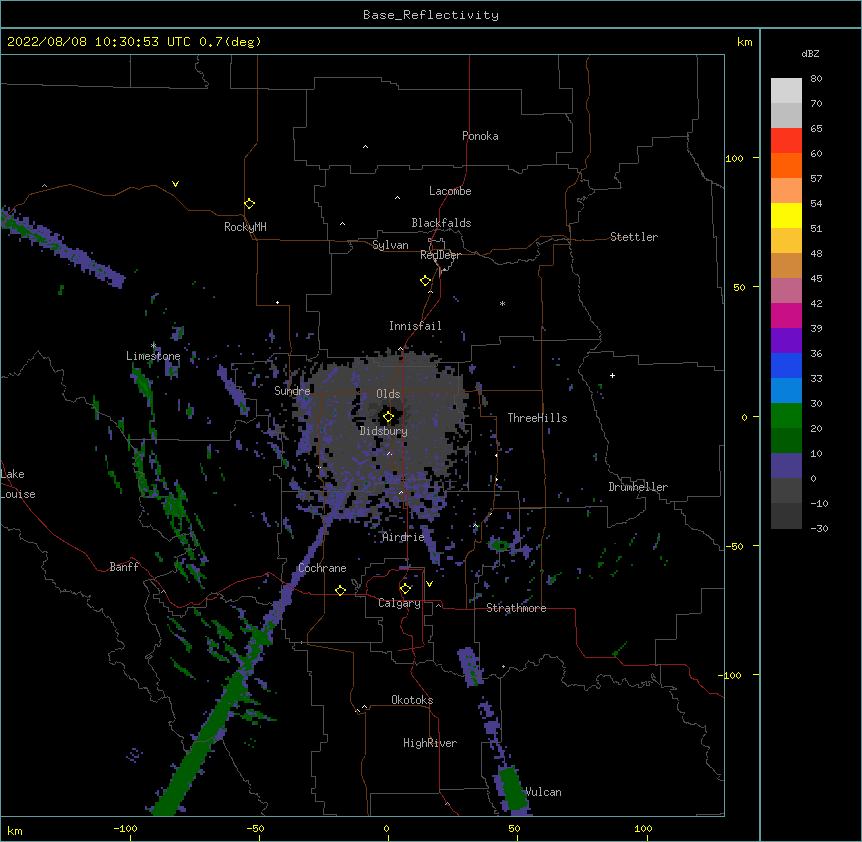
Task: Click the Base_Reflectivity title
Action: [x=431, y=15]
